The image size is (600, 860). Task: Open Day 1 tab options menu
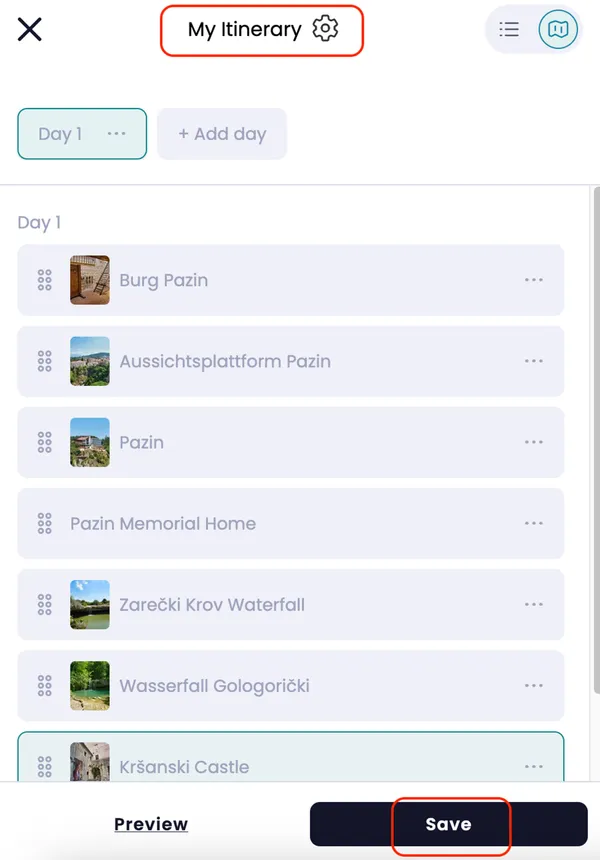[x=116, y=134]
